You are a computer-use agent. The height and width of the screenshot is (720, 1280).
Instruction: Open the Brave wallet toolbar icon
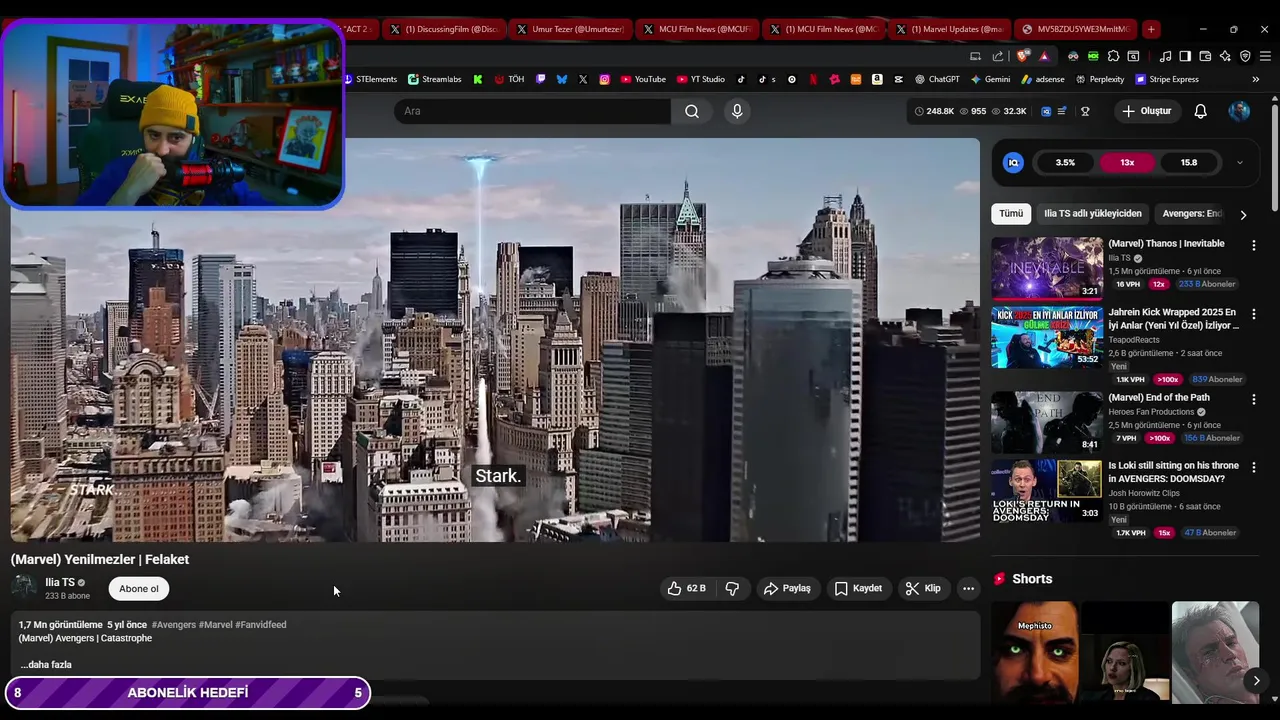click(x=1205, y=56)
